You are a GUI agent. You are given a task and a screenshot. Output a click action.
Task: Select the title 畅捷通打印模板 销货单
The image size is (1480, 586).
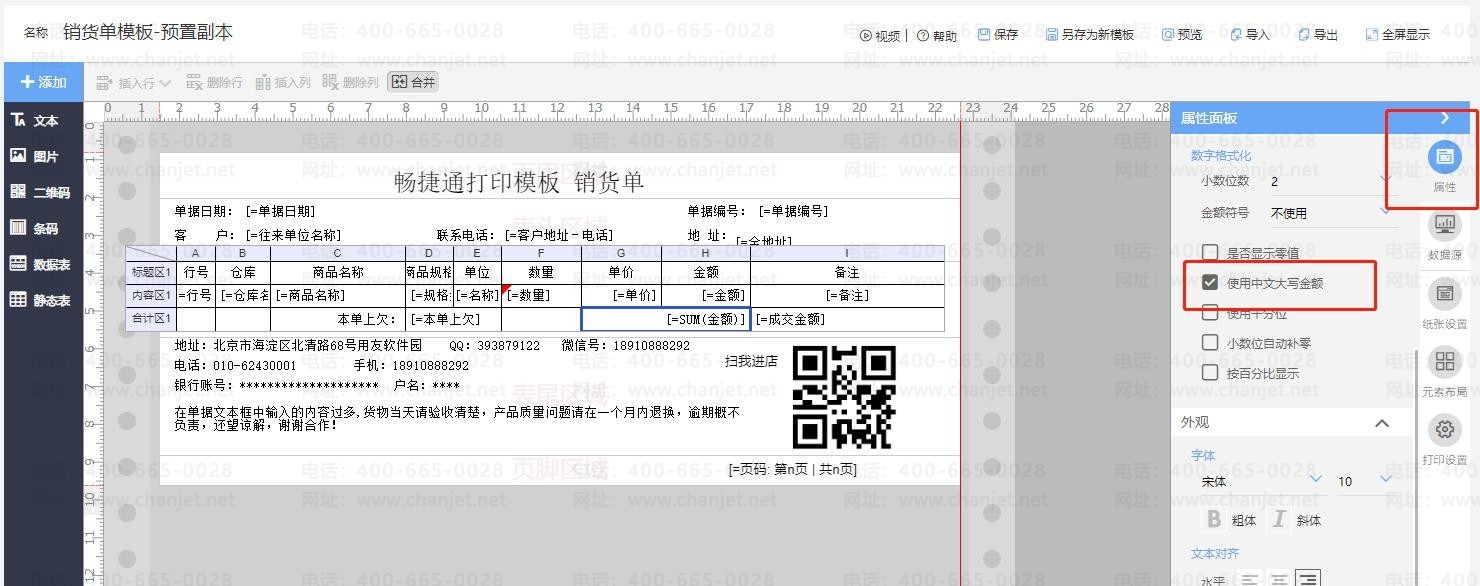point(519,182)
